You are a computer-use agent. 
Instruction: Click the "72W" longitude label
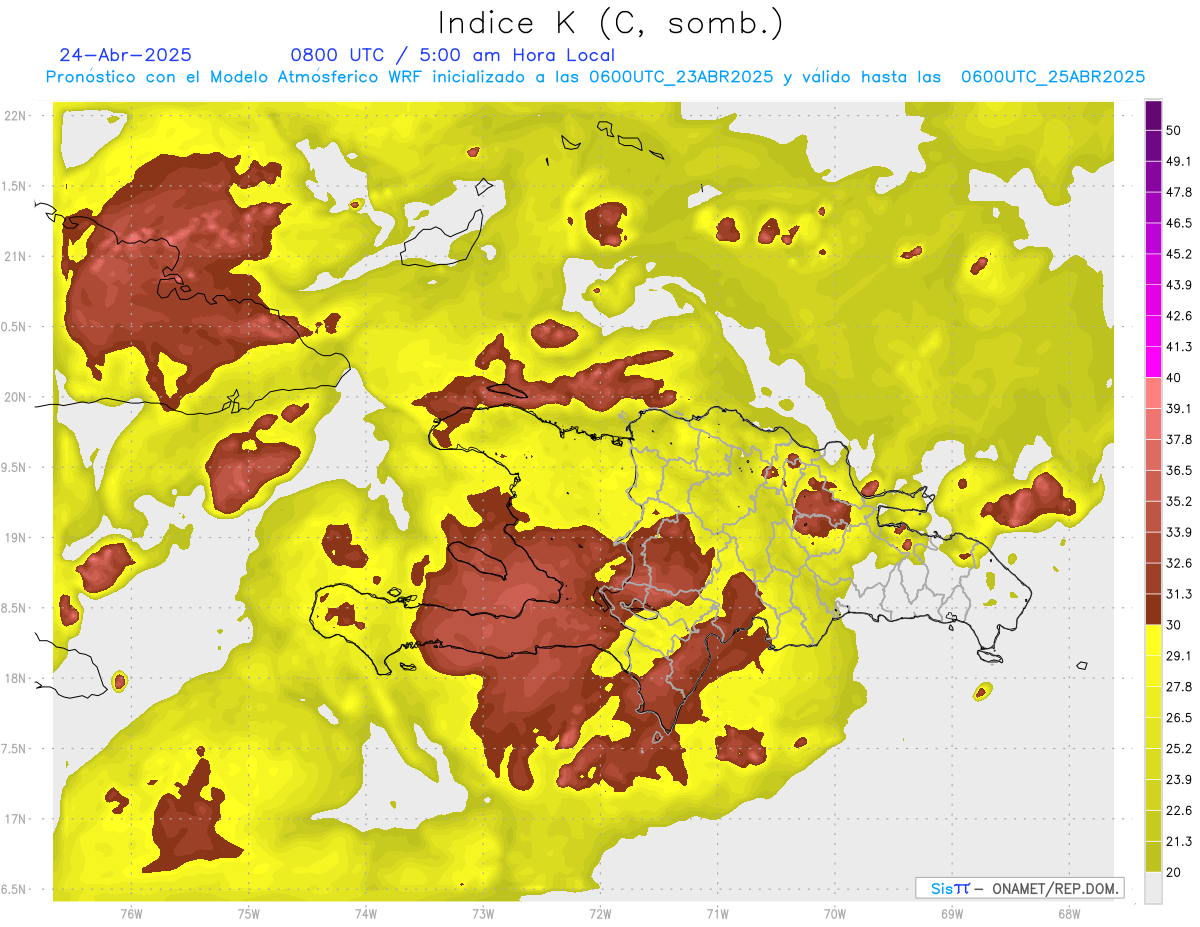pos(600,914)
